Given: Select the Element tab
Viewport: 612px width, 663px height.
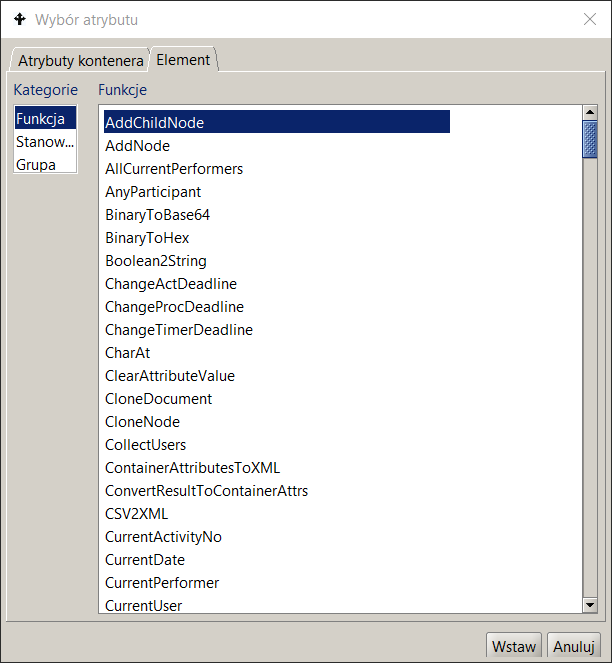Looking at the screenshot, I should pyautogui.click(x=183, y=60).
